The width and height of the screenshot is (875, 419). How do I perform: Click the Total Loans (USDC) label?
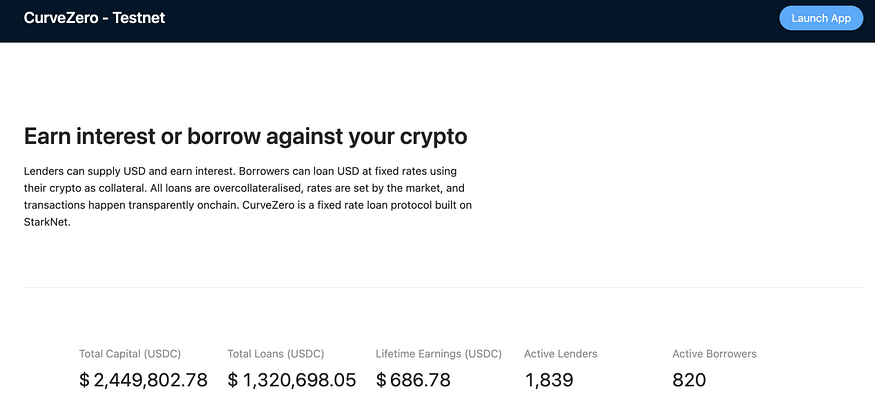click(x=276, y=354)
